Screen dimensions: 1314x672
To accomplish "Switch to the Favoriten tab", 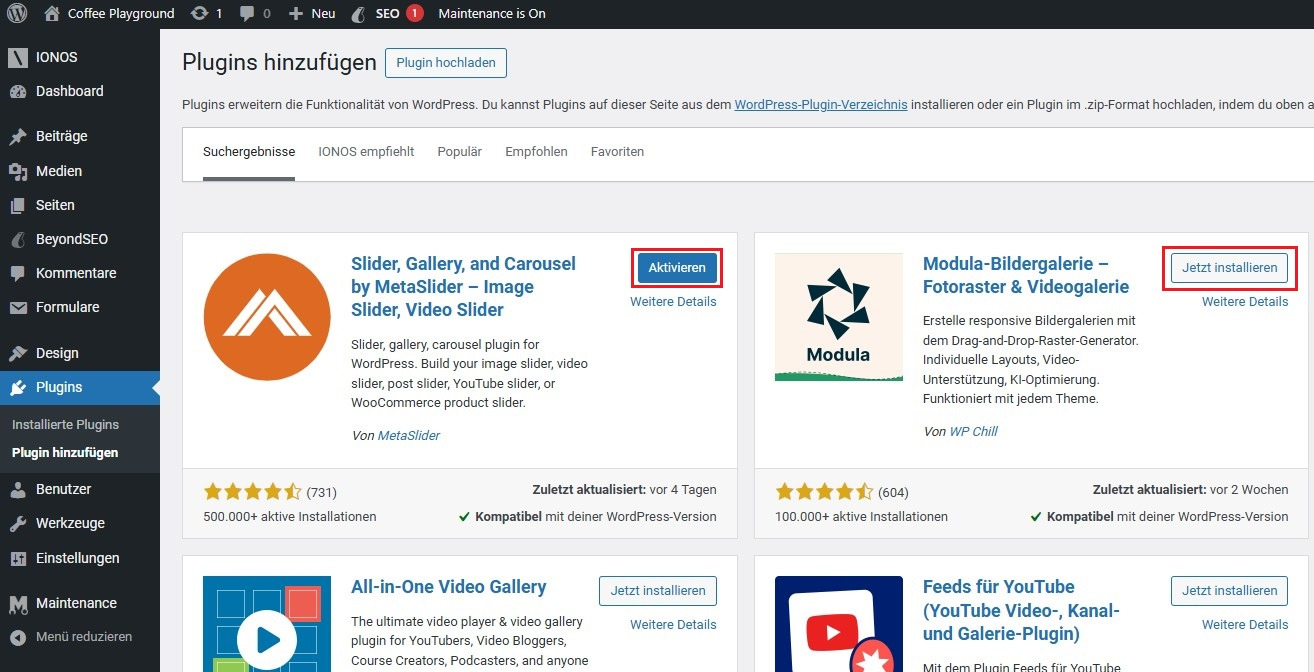I will 617,152.
